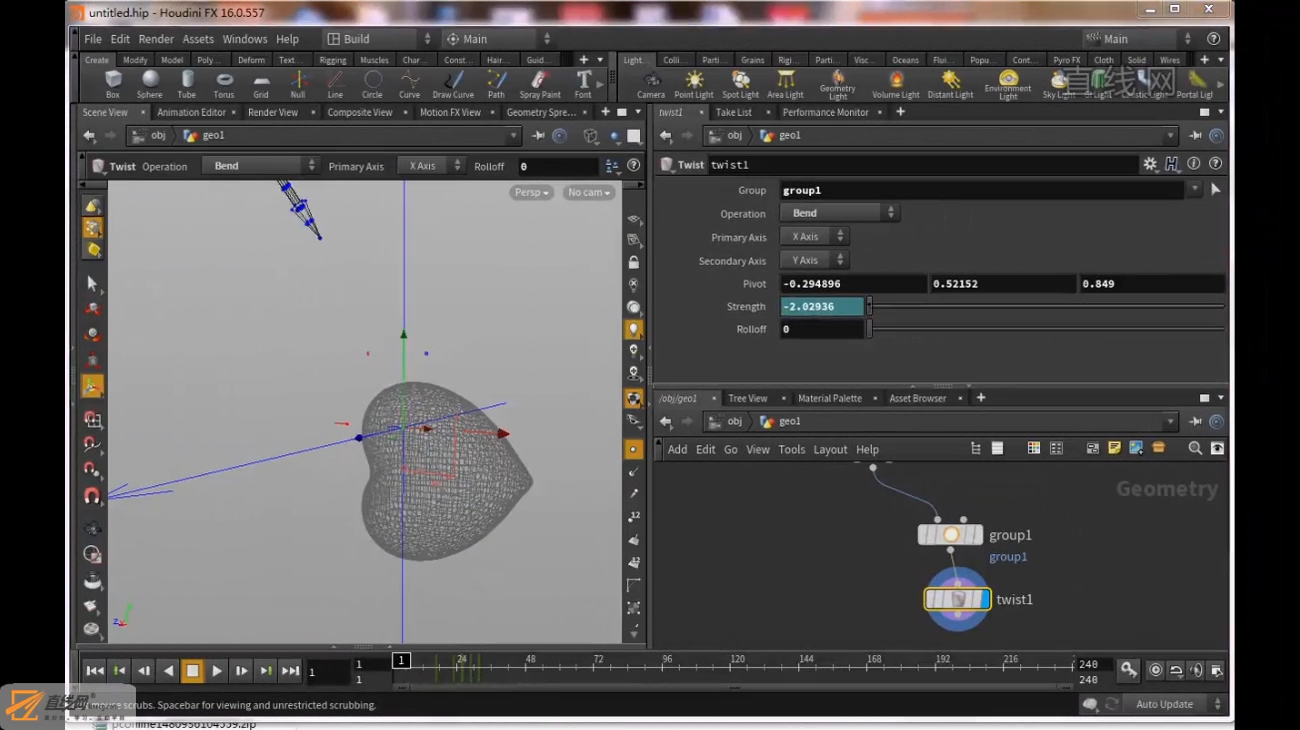Add a Volume Light
Image resolution: width=1300 pixels, height=730 pixels.
[896, 84]
